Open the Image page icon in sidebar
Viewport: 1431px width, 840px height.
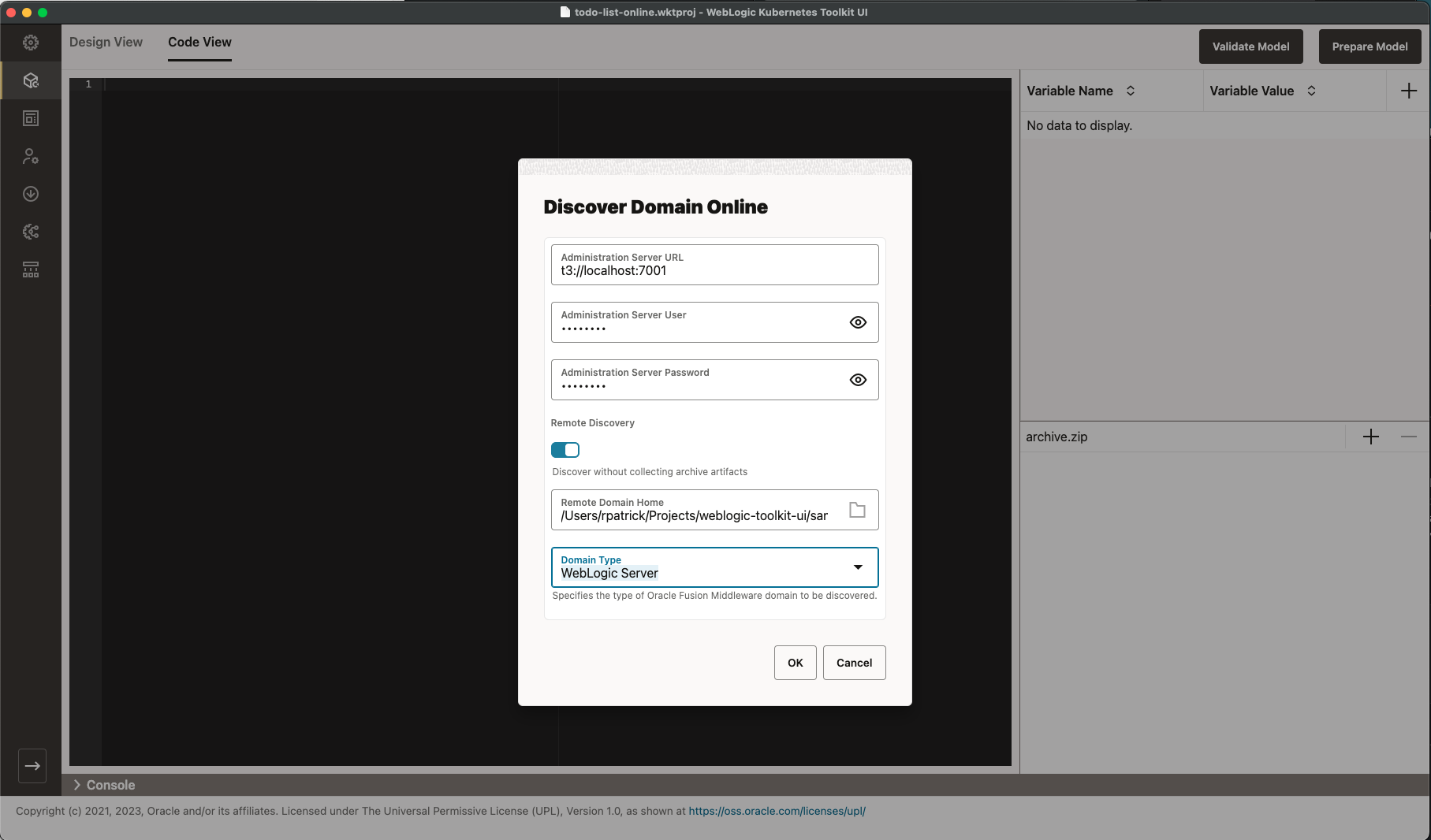(31, 118)
